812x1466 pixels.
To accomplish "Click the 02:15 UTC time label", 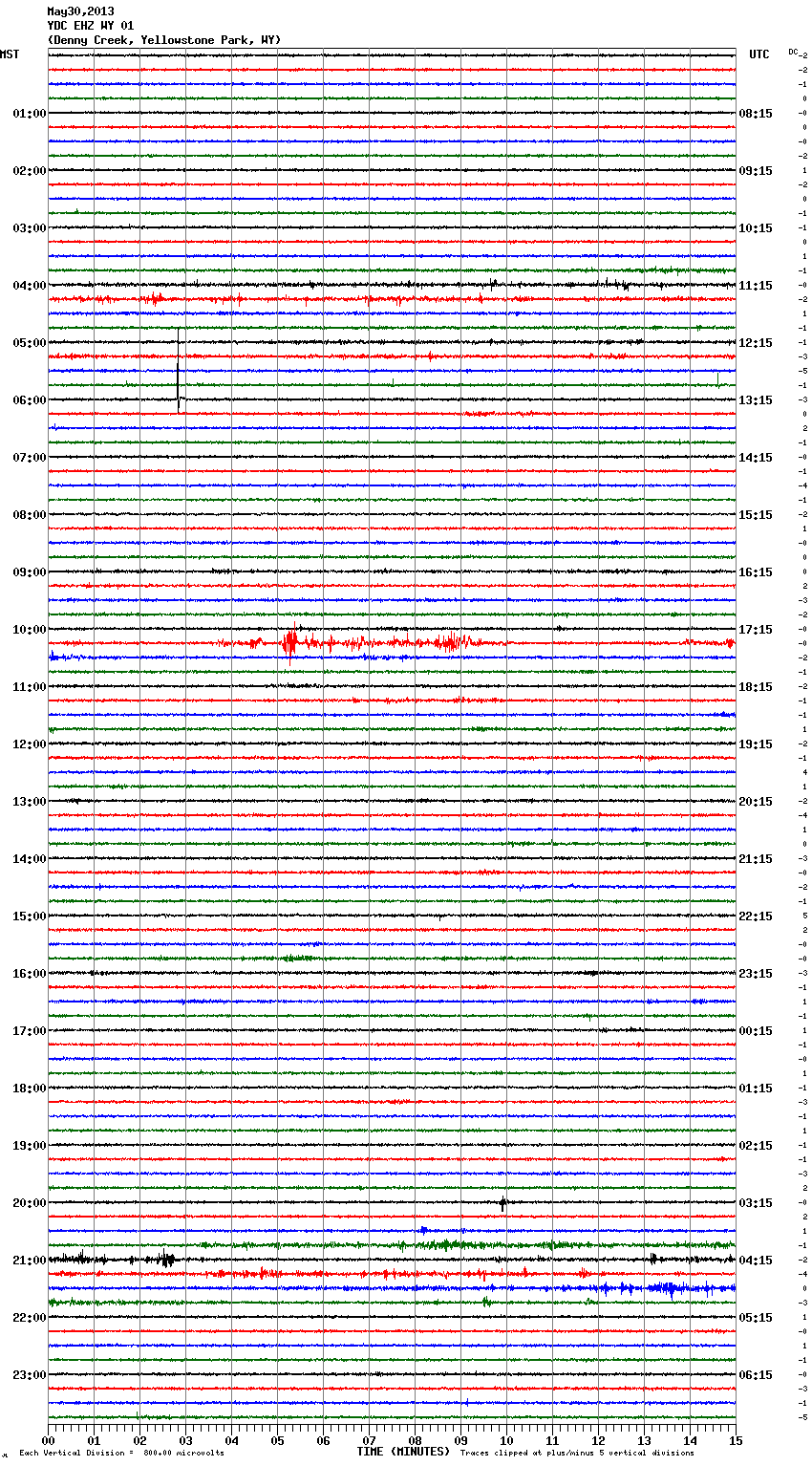I will [x=756, y=1146].
